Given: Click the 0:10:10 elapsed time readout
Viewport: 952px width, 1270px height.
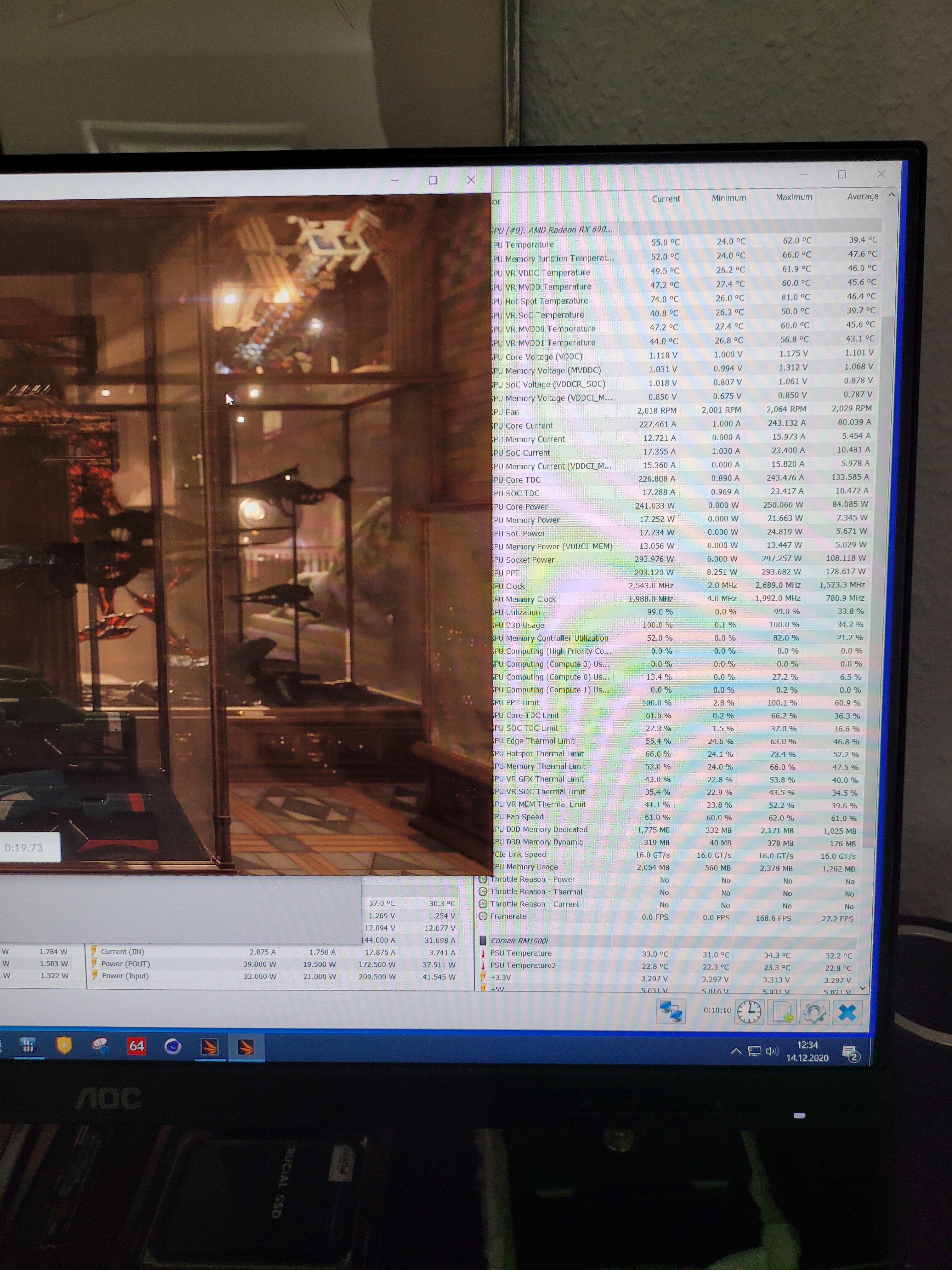Looking at the screenshot, I should coord(717,1010).
